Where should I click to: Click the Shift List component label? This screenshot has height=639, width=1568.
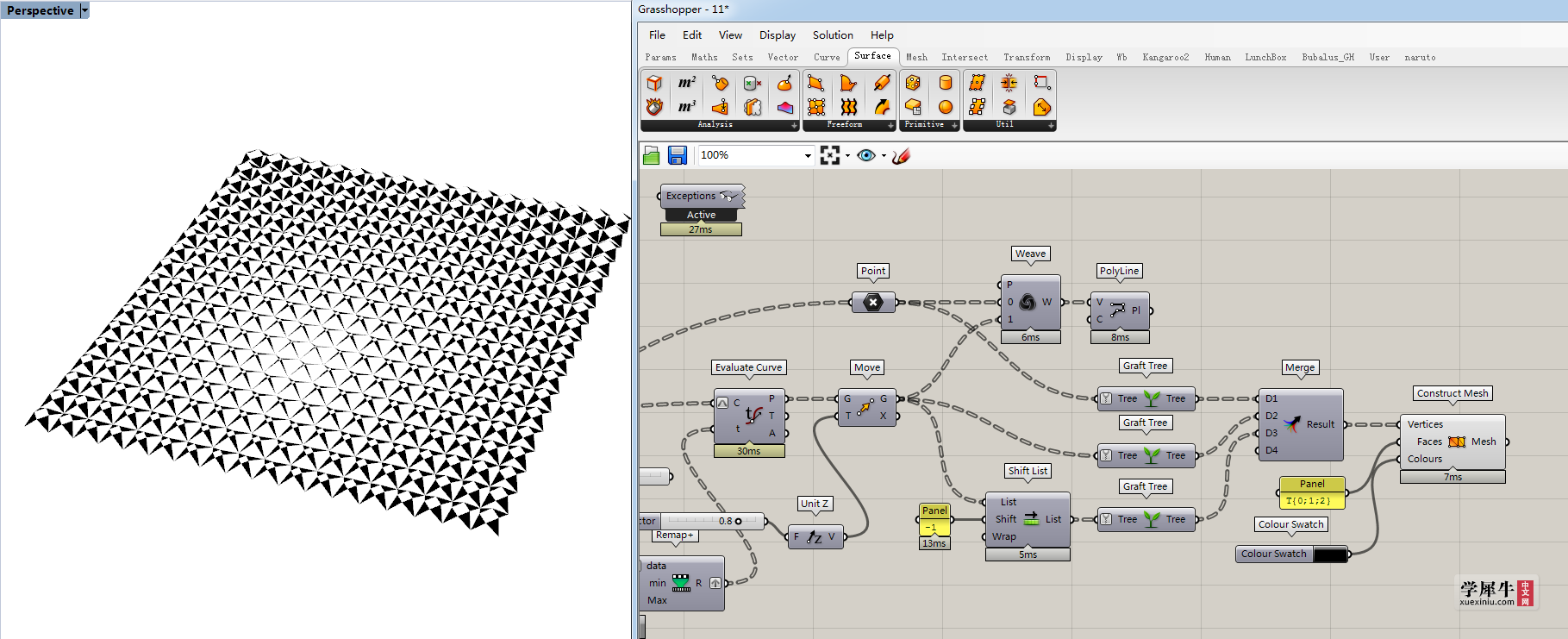[1028, 471]
